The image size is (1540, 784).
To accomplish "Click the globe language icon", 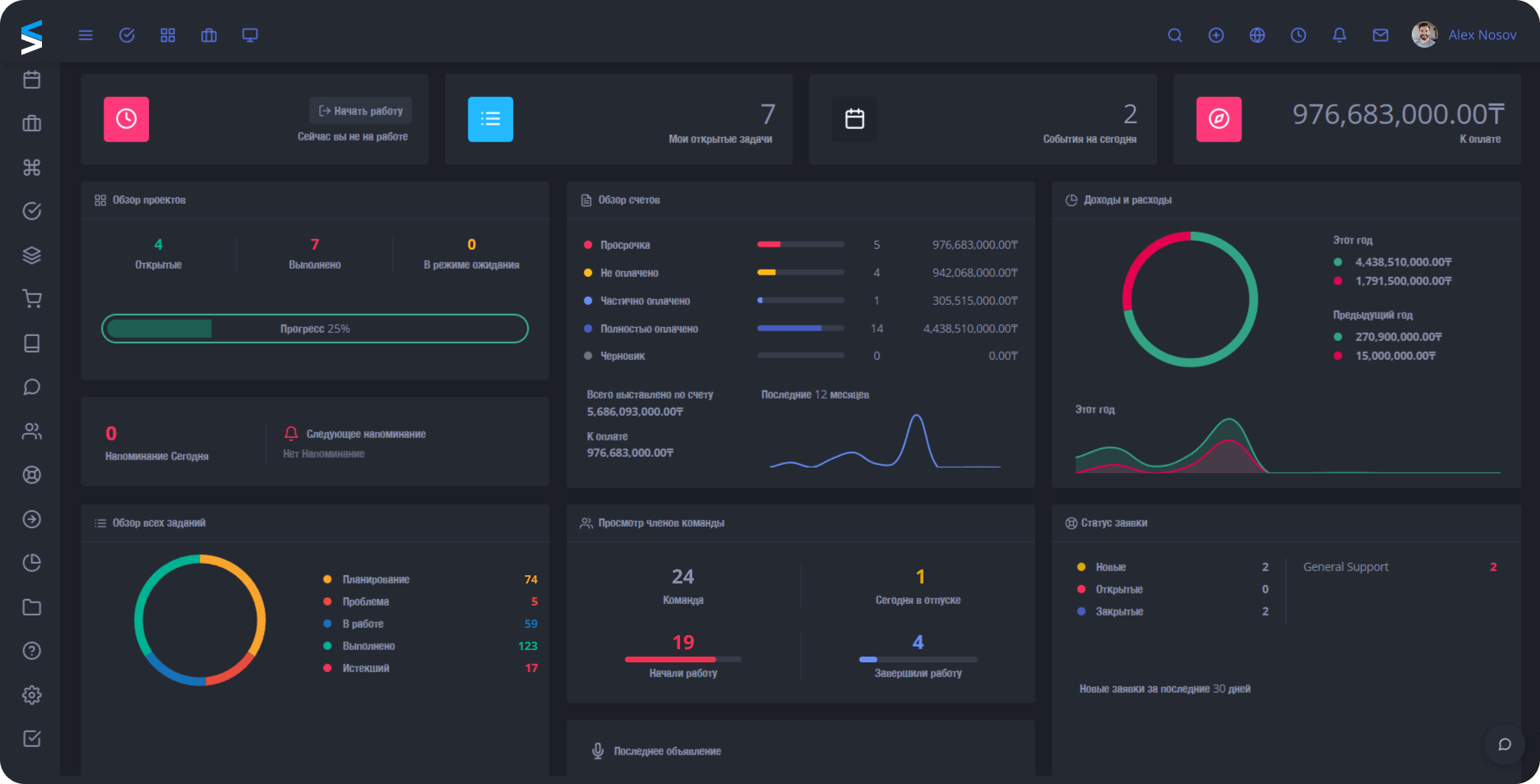I will click(x=1257, y=35).
